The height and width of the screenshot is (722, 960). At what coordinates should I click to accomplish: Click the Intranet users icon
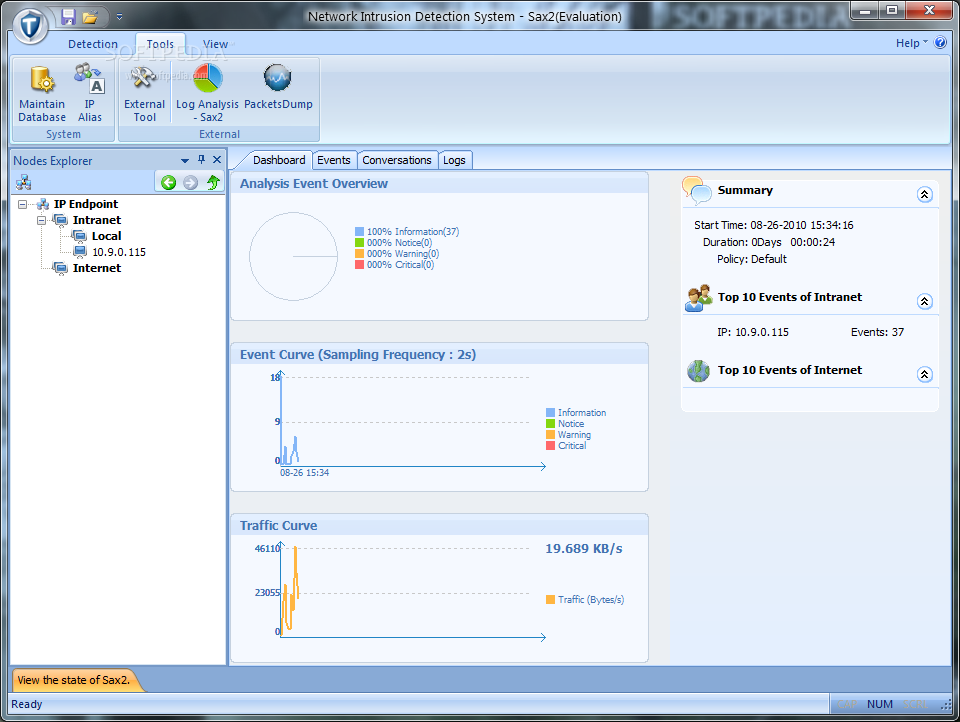[698, 298]
